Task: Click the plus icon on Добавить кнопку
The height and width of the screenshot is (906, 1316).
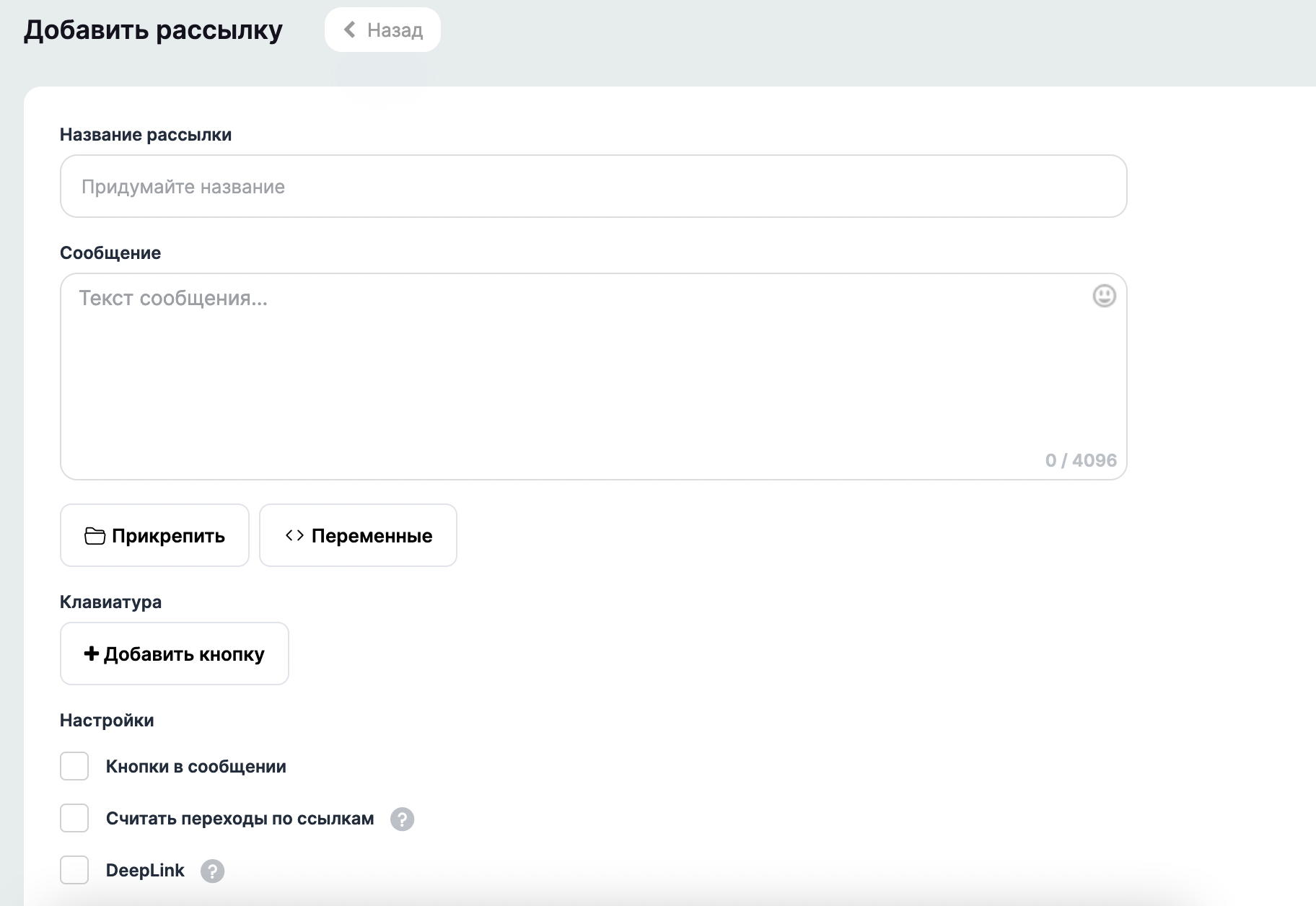Action: tap(91, 654)
